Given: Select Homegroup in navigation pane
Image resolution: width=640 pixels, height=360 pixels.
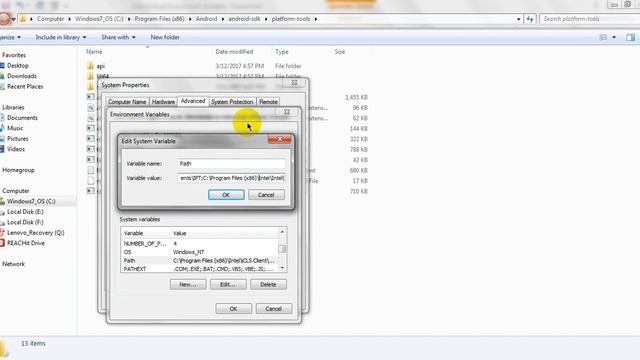Looking at the screenshot, I should [18, 170].
